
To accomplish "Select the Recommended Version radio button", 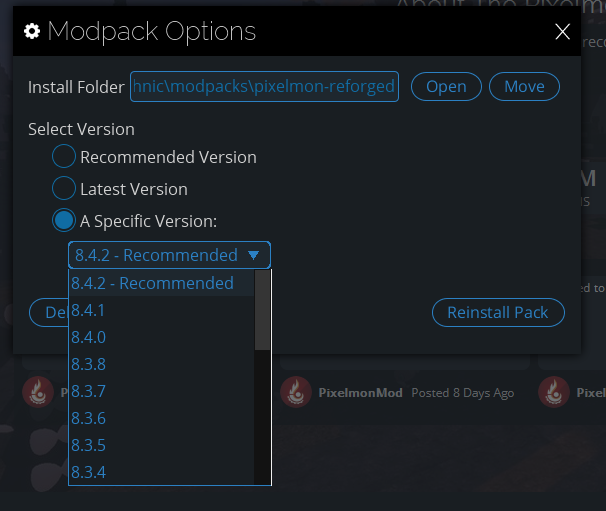I will tap(64, 156).
